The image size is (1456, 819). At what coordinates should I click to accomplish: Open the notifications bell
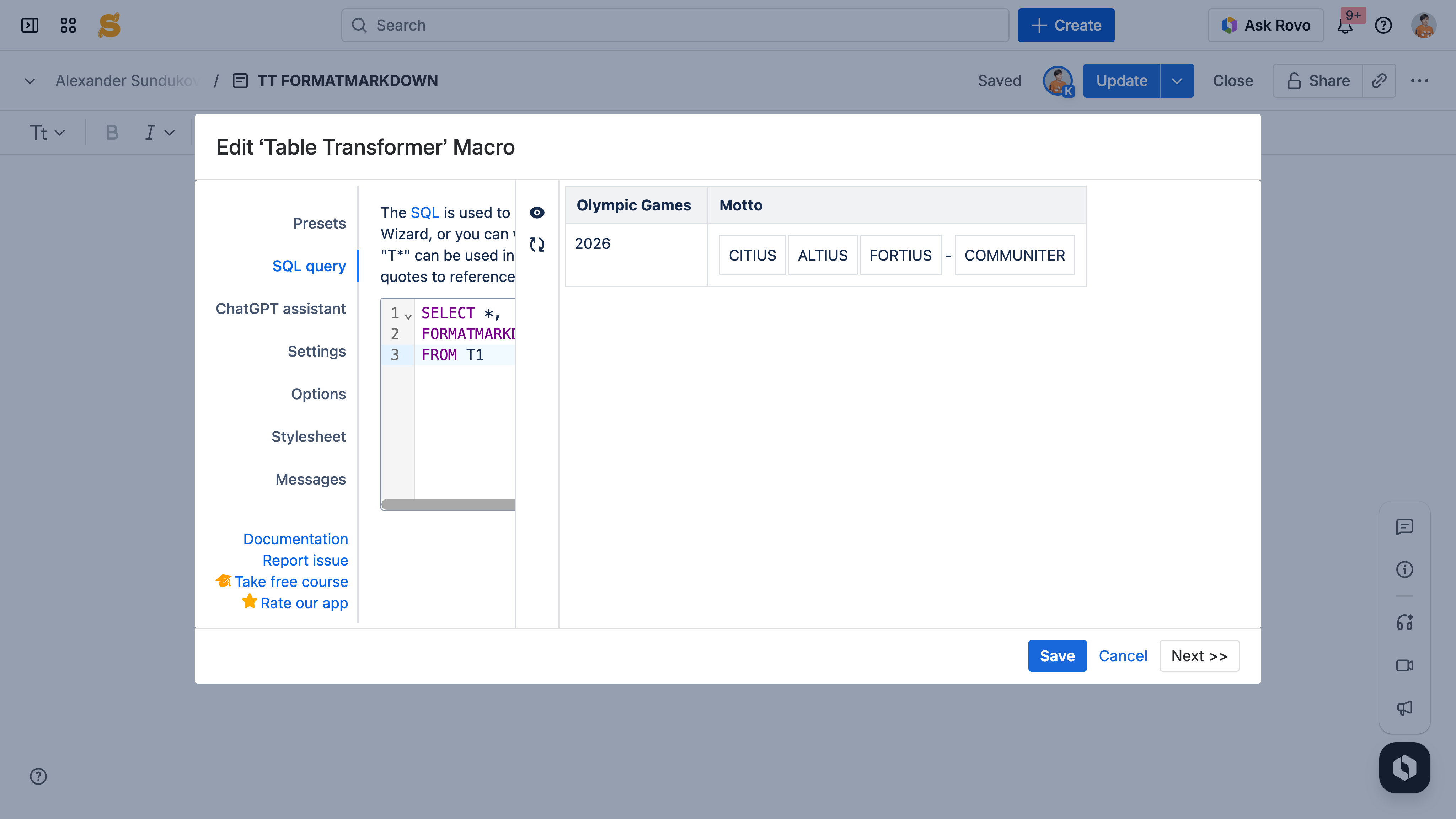click(1345, 26)
